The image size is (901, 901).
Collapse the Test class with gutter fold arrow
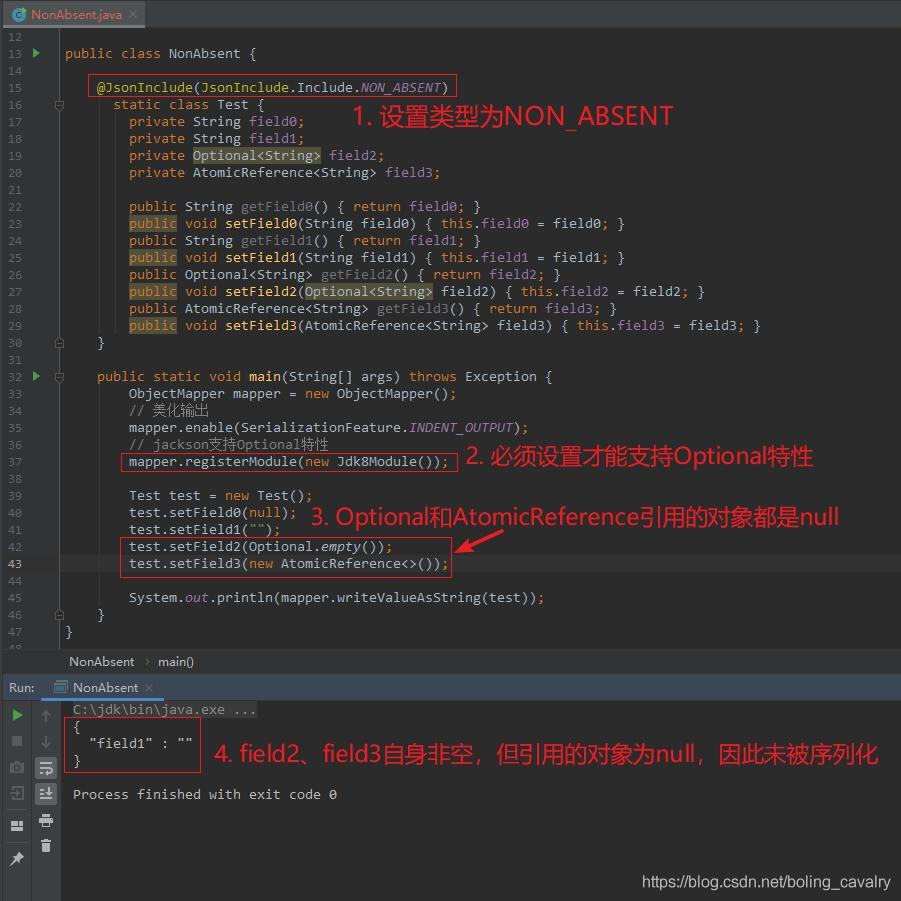pos(59,104)
